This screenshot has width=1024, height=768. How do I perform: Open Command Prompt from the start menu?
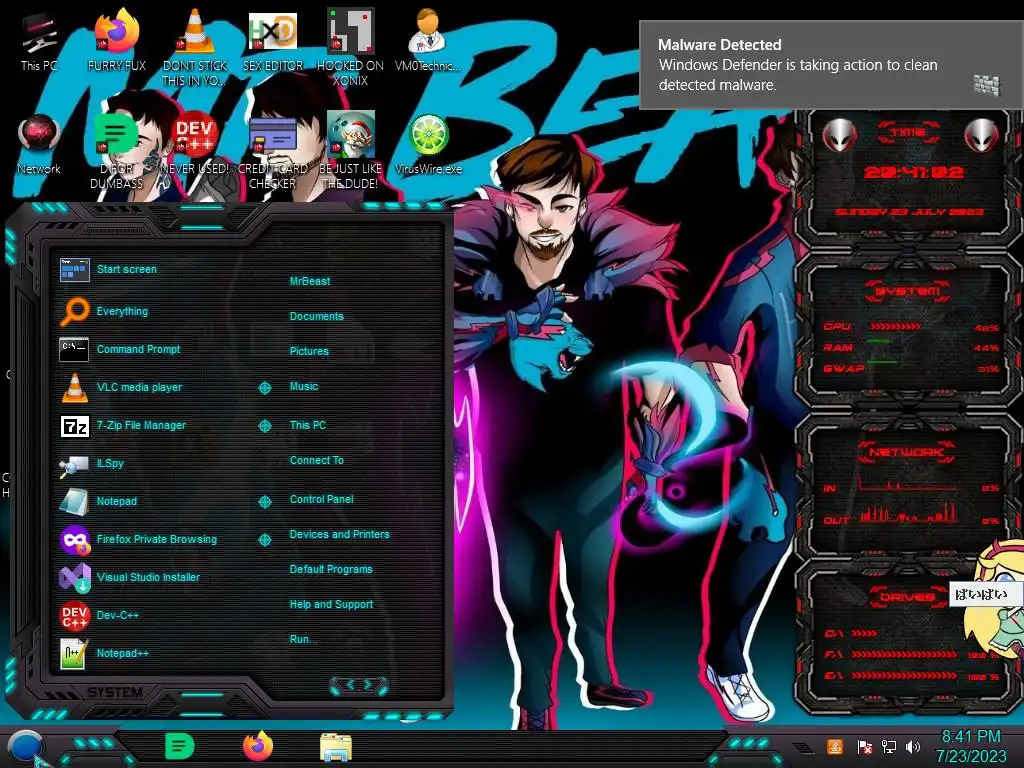pyautogui.click(x=138, y=349)
